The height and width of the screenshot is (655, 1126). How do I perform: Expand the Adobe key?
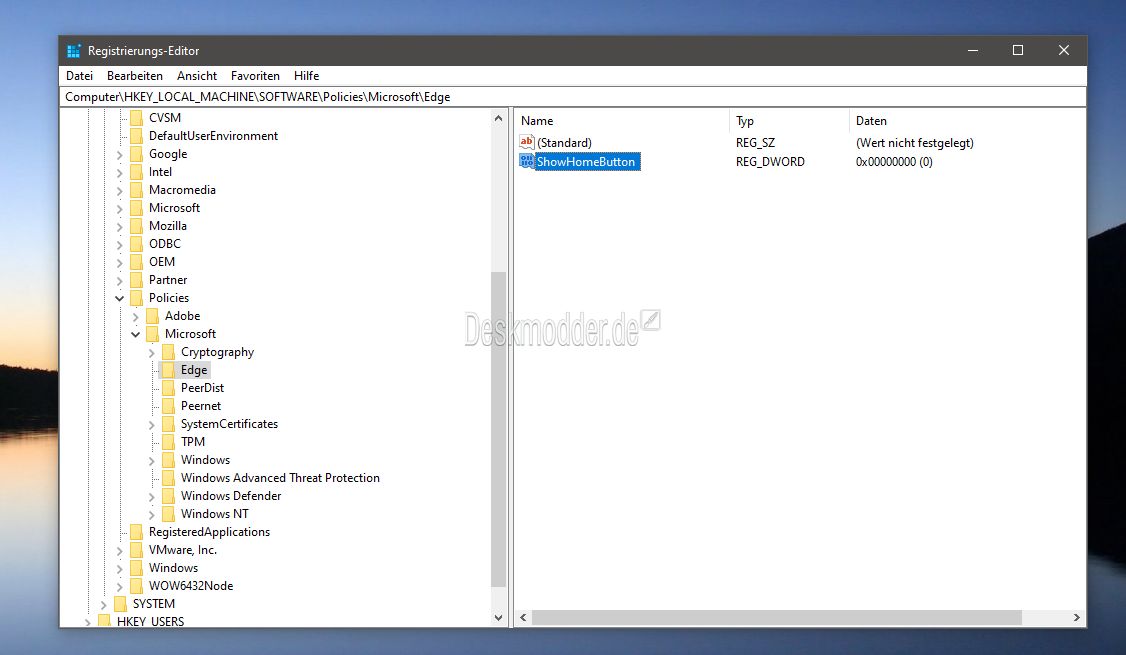[135, 316]
